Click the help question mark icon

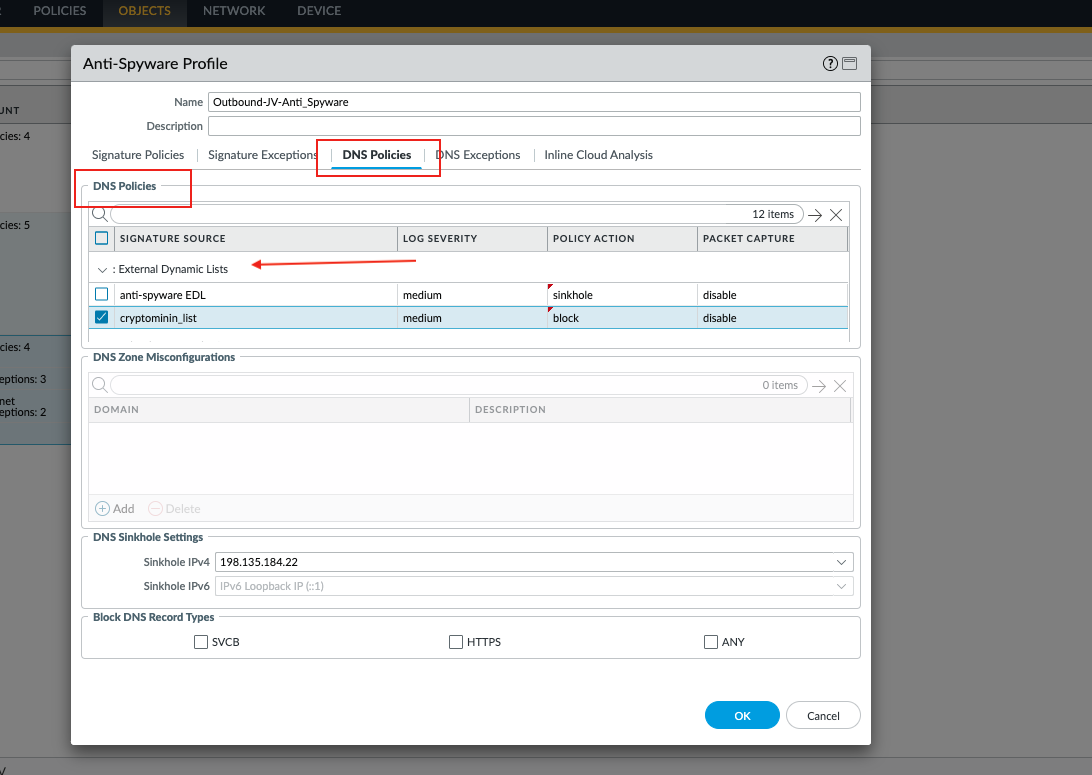pyautogui.click(x=830, y=64)
